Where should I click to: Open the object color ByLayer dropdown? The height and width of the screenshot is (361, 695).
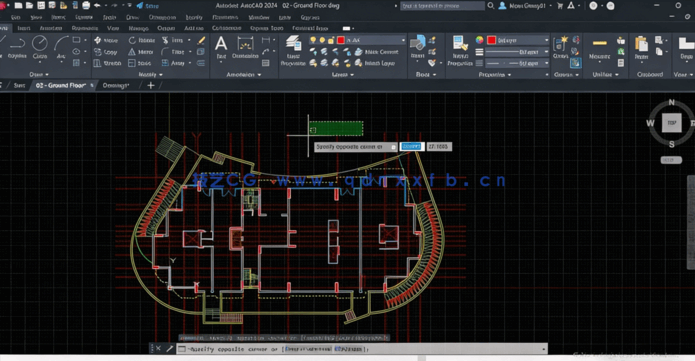pyautogui.click(x=546, y=40)
